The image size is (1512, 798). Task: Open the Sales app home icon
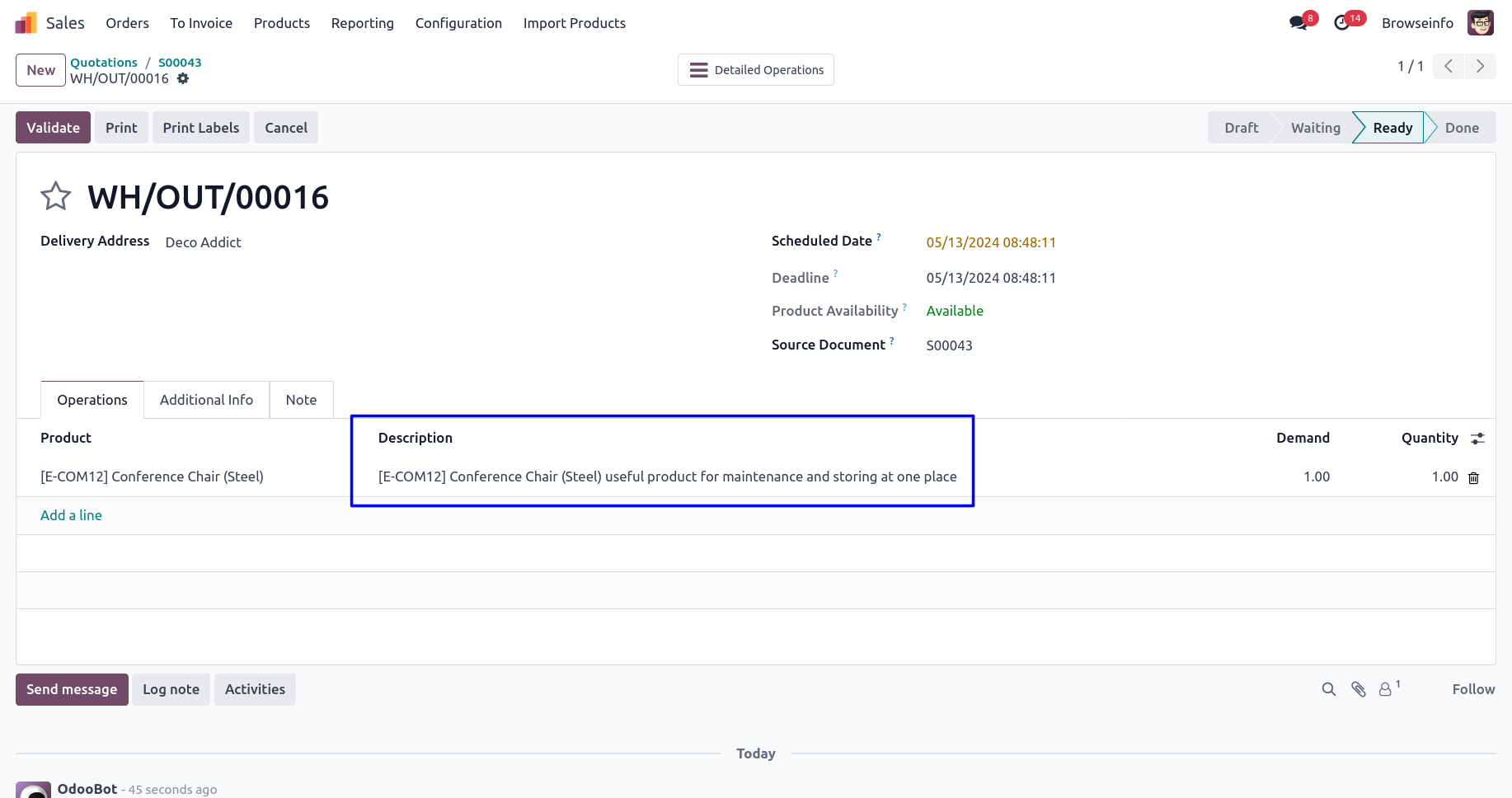pos(26,23)
